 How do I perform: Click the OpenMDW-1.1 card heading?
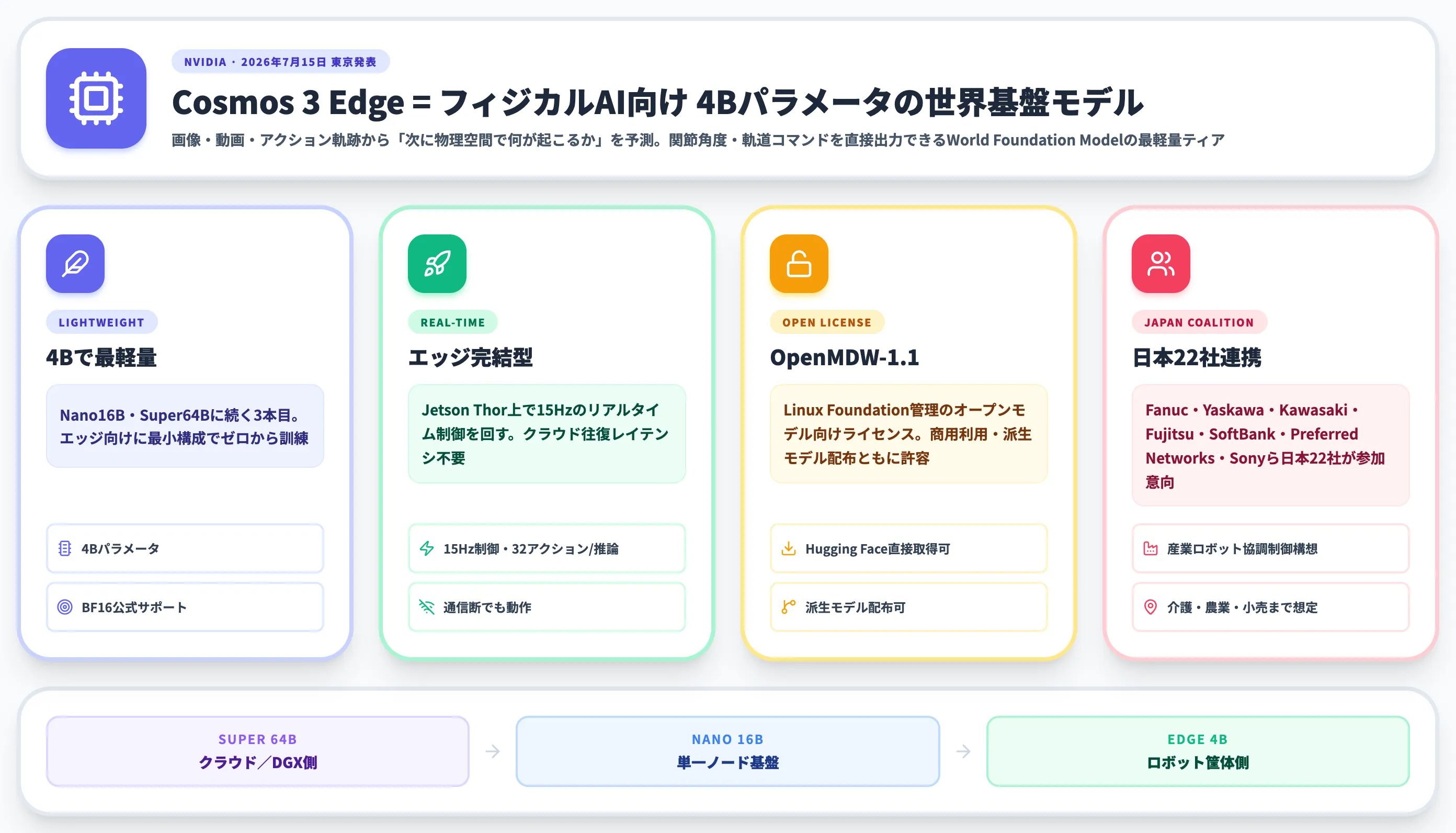pyautogui.click(x=844, y=357)
